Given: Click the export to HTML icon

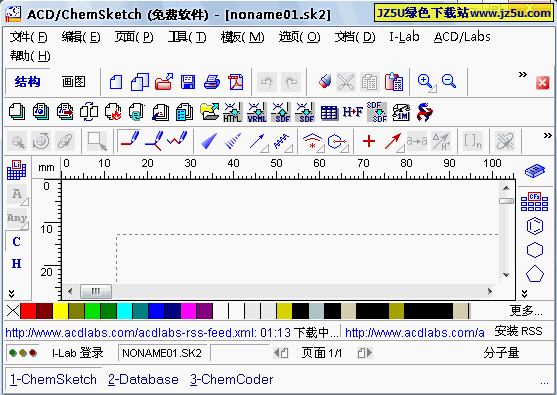Looking at the screenshot, I should 232,112.
